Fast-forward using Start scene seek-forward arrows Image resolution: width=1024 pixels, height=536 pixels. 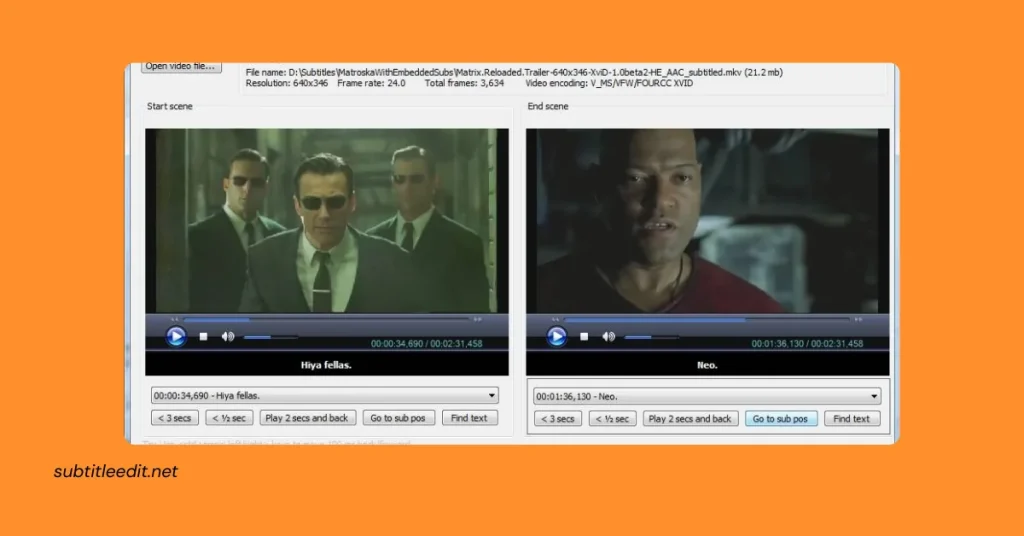click(477, 319)
